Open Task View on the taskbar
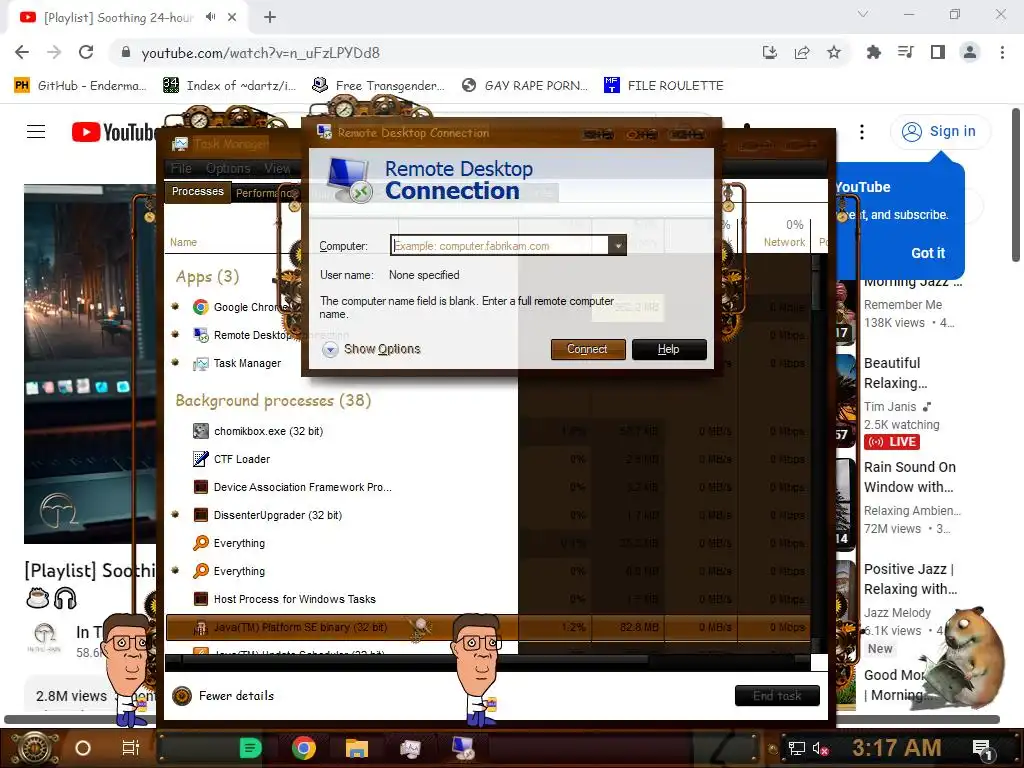Viewport: 1024px width, 768px height. point(131,748)
